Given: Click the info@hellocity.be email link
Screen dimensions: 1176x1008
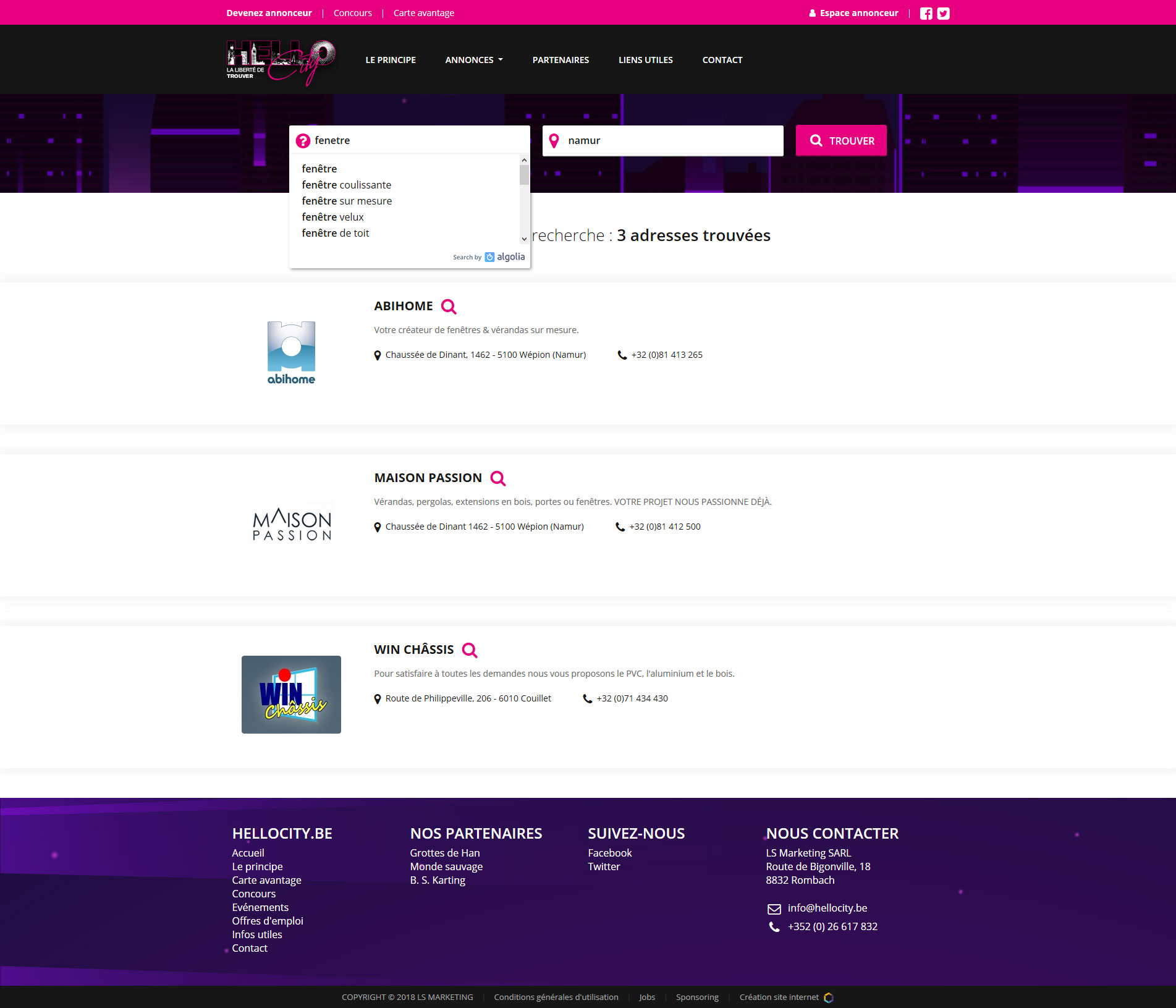Looking at the screenshot, I should pyautogui.click(x=827, y=908).
